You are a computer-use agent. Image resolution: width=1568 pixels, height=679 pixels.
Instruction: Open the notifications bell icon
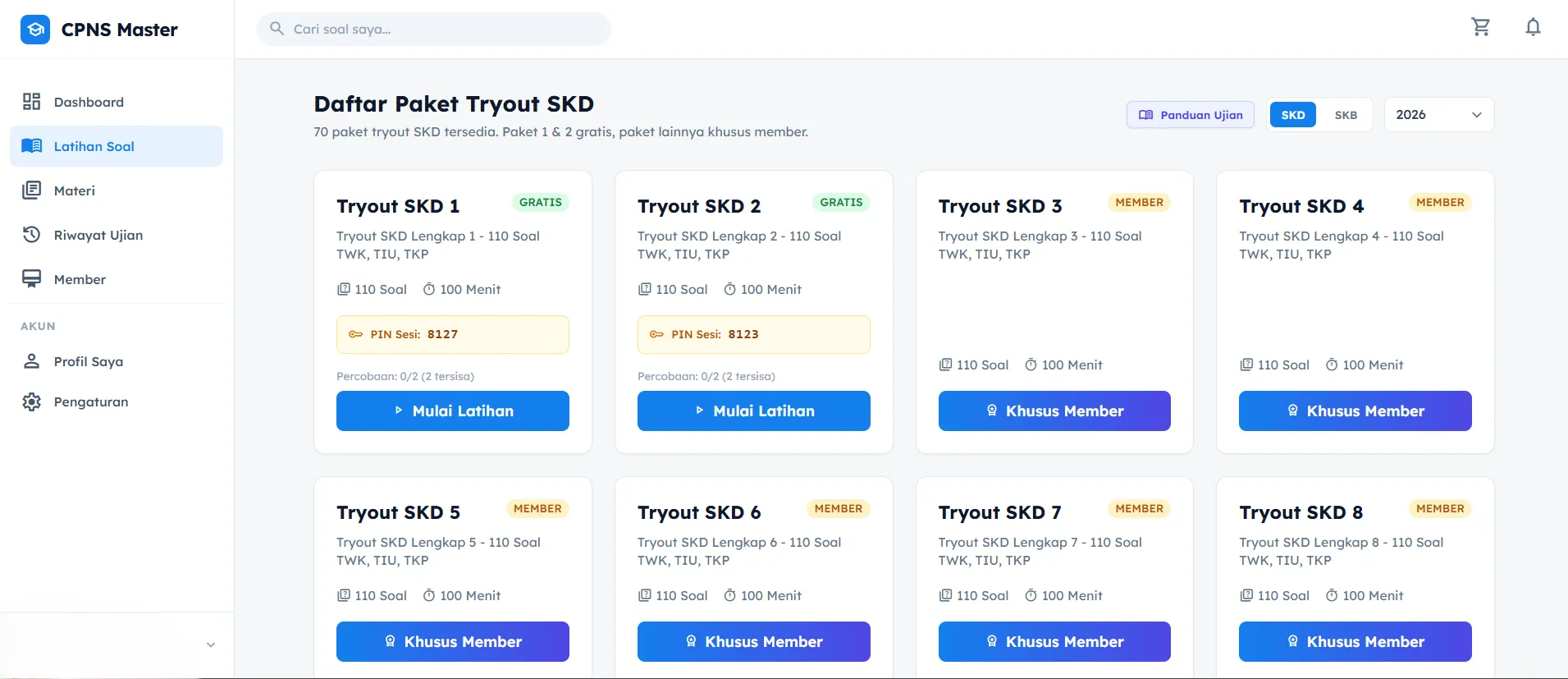pos(1533,27)
